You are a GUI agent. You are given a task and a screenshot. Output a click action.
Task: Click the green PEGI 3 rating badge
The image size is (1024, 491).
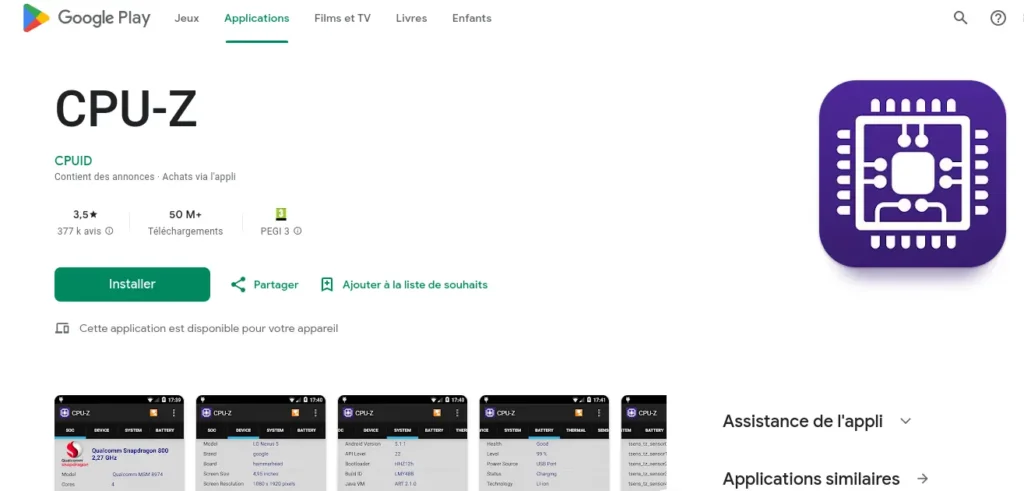(281, 214)
